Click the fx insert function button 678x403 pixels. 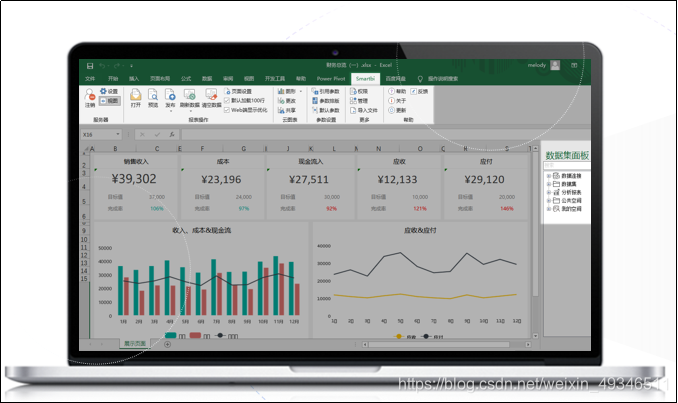172,135
